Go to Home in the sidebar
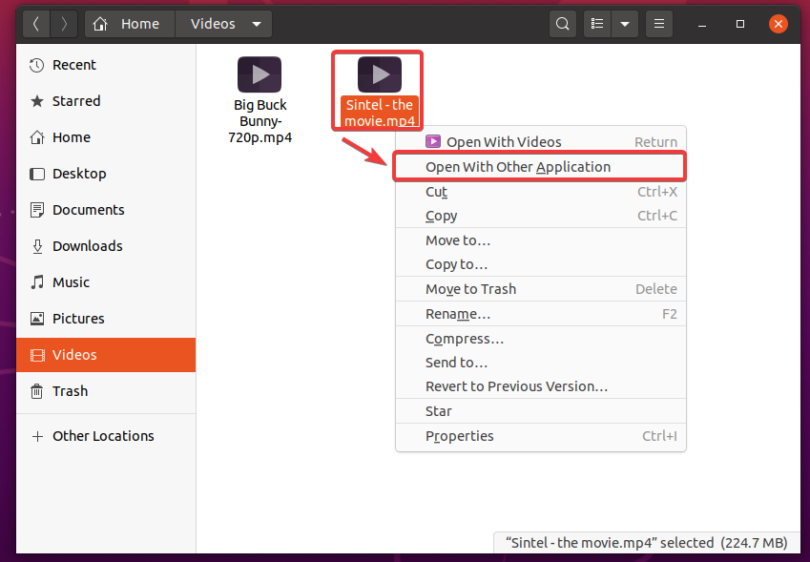Viewport: 810px width, 562px height. (x=106, y=137)
